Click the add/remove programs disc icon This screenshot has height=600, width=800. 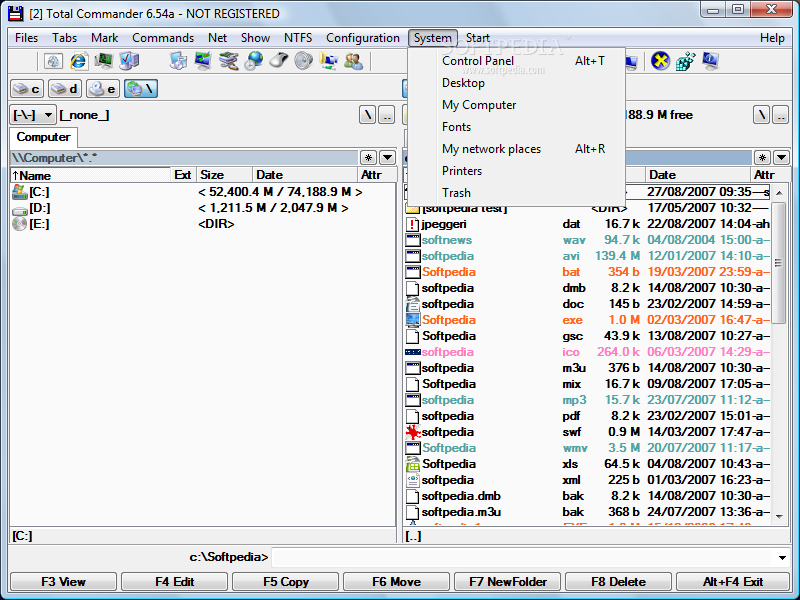click(178, 61)
